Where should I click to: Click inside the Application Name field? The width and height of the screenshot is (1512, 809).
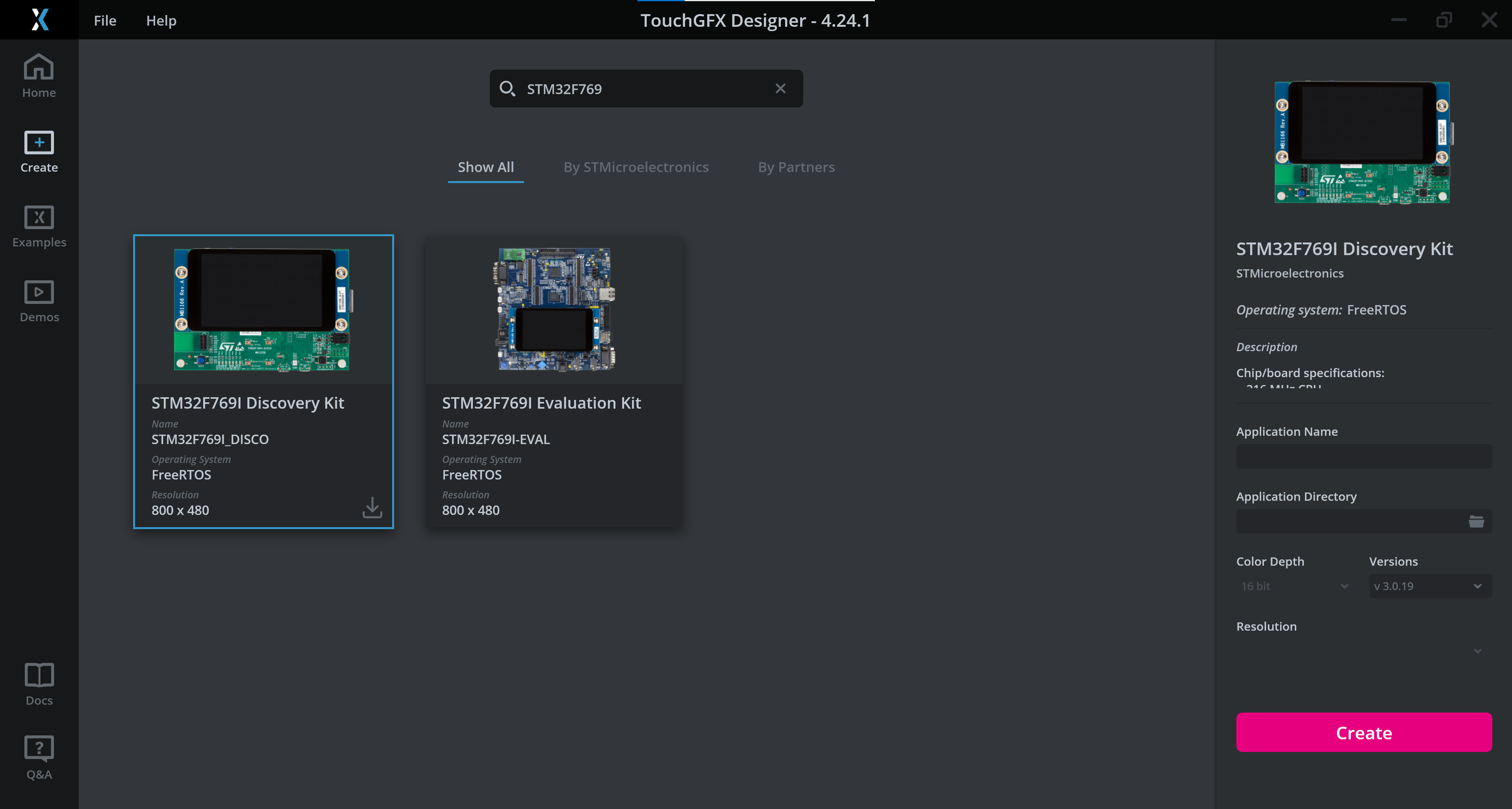[1363, 456]
